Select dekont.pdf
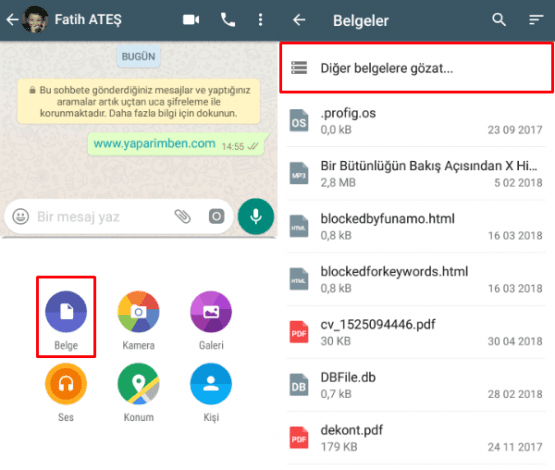Screen dimensions: 555x470 click(x=416, y=438)
